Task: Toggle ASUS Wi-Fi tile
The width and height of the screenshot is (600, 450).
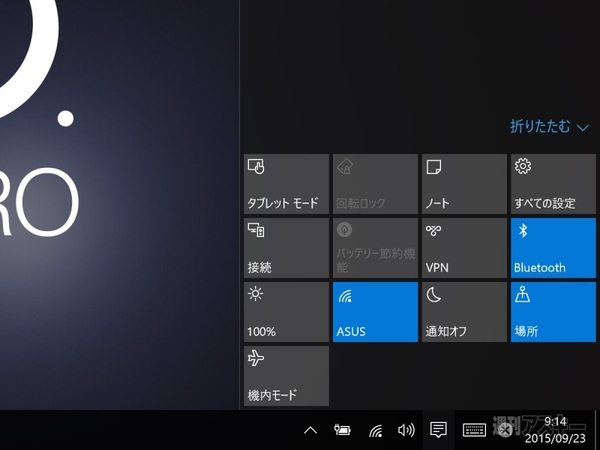Action: click(x=375, y=312)
